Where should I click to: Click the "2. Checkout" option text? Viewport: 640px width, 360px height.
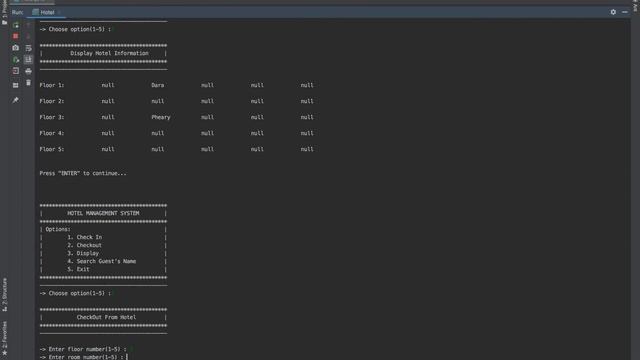tap(84, 245)
